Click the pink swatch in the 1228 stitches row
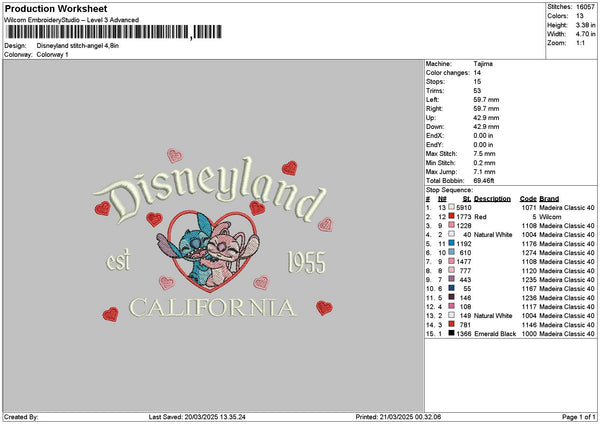 [452, 225]
